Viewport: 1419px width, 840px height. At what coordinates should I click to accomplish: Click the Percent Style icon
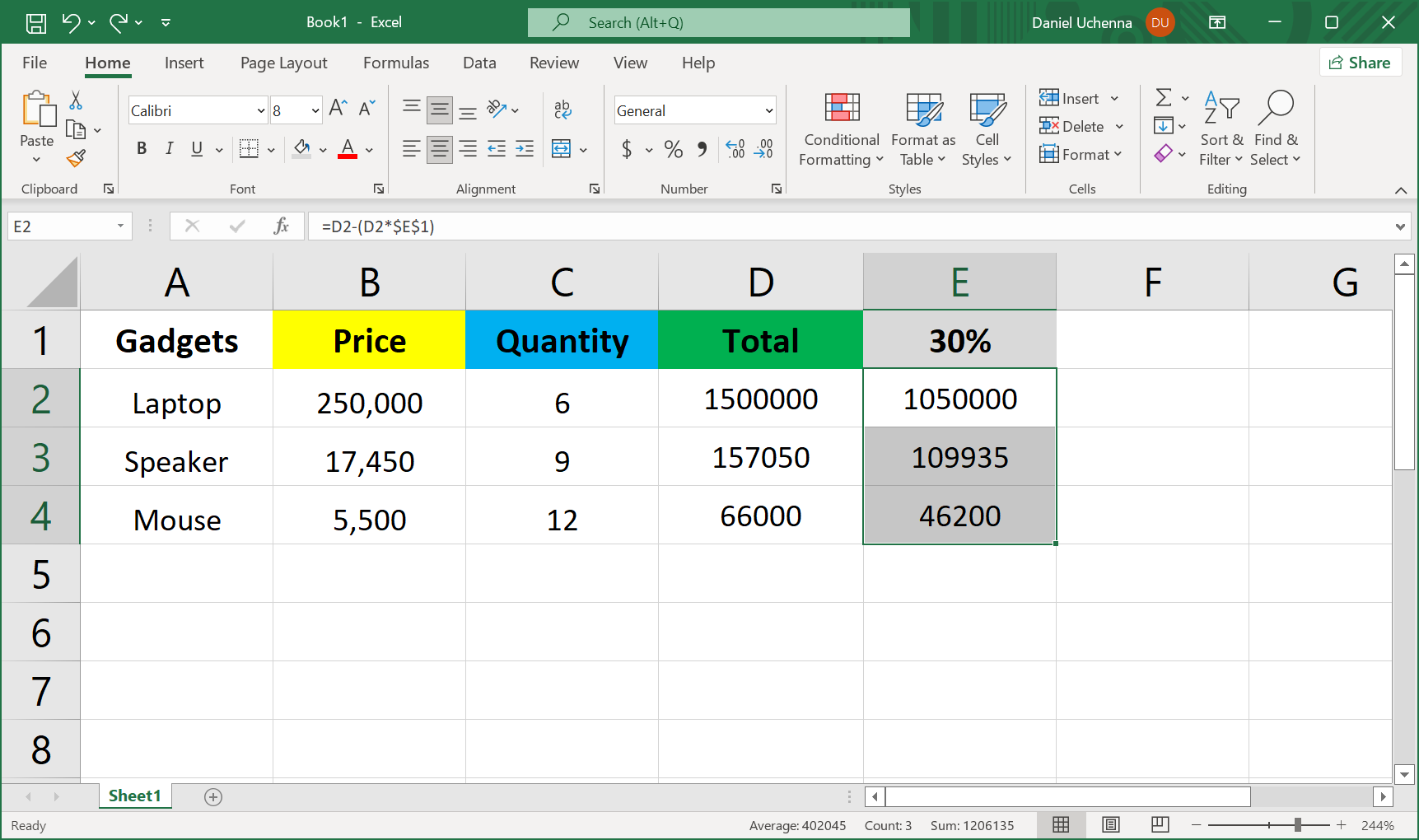point(673,149)
